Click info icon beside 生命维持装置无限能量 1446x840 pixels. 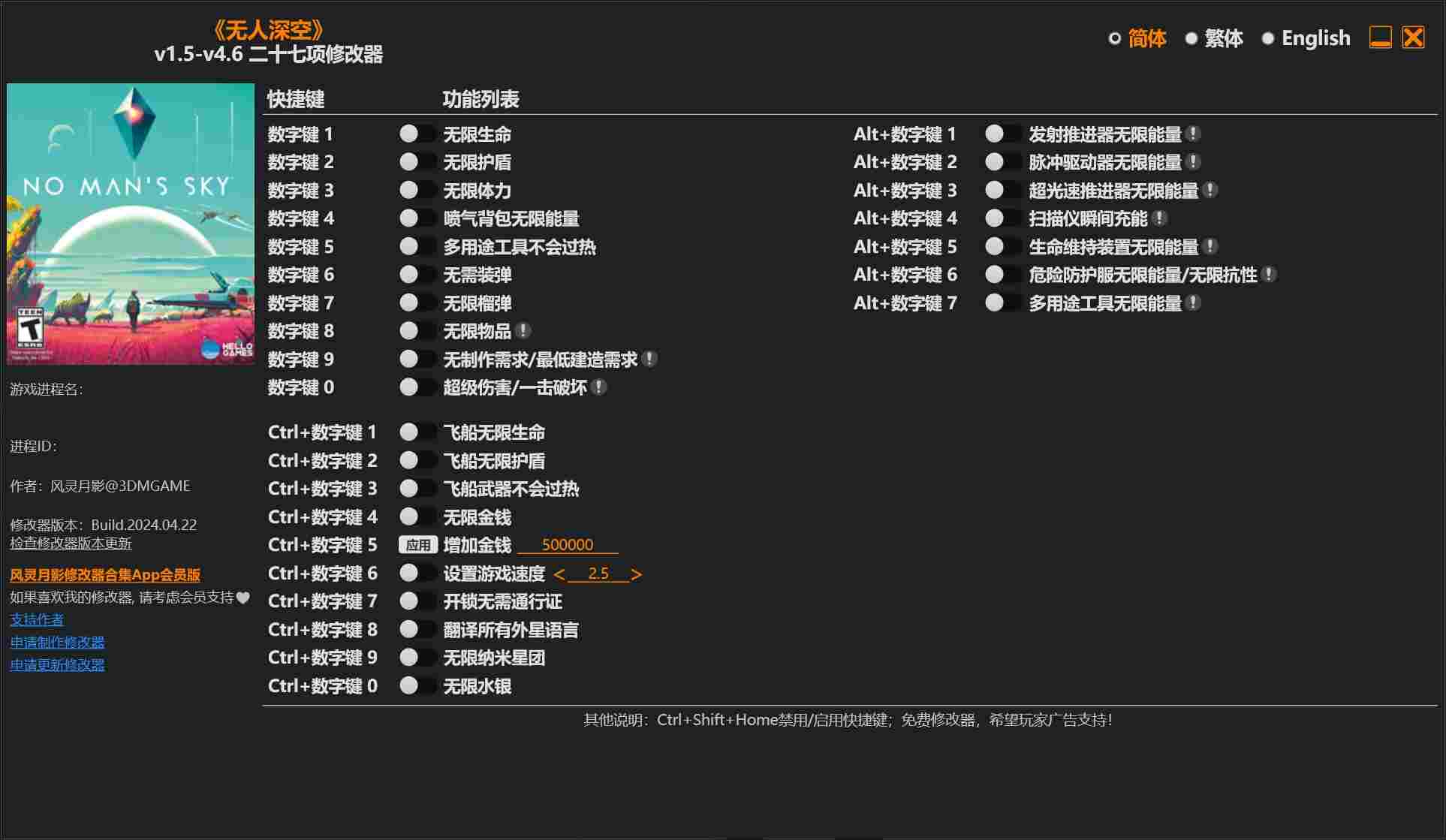(1210, 247)
